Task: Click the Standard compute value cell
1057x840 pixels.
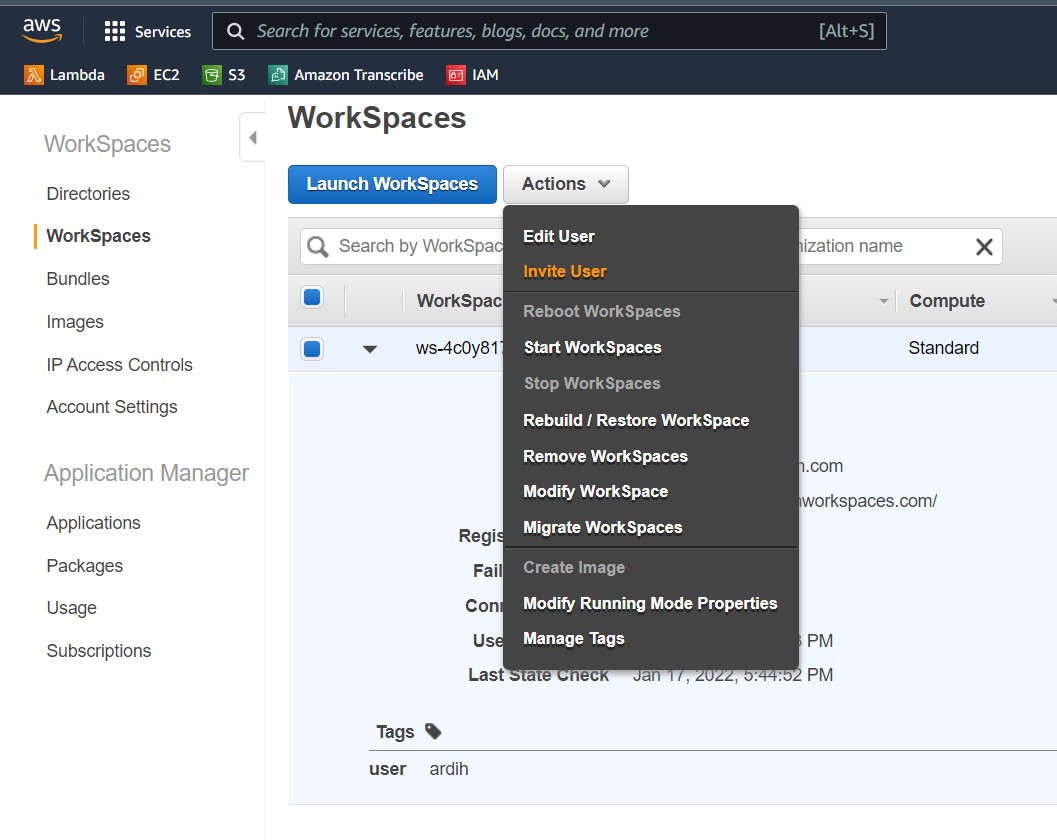Action: click(943, 348)
